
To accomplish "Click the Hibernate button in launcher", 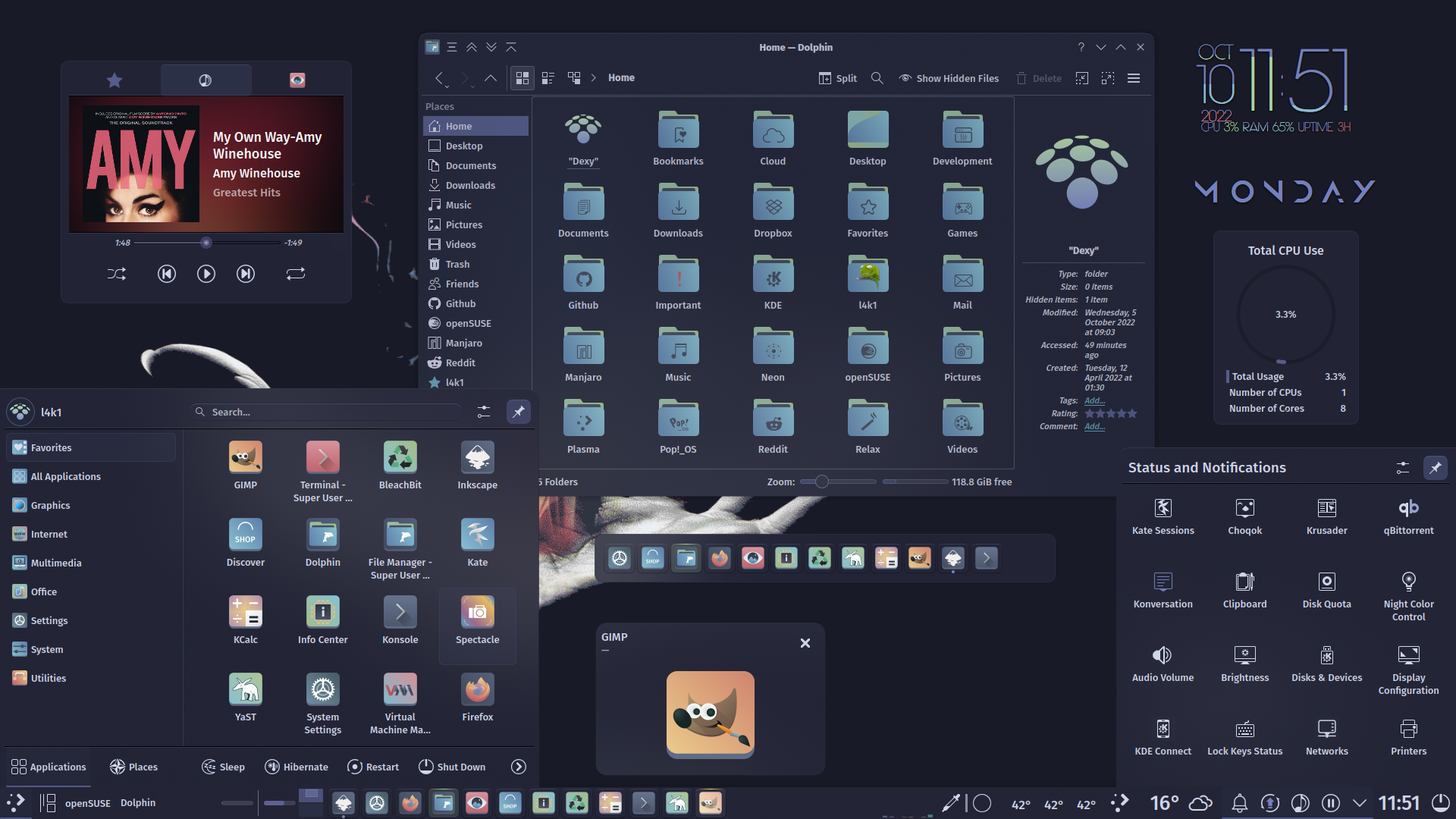I will pyautogui.click(x=297, y=767).
